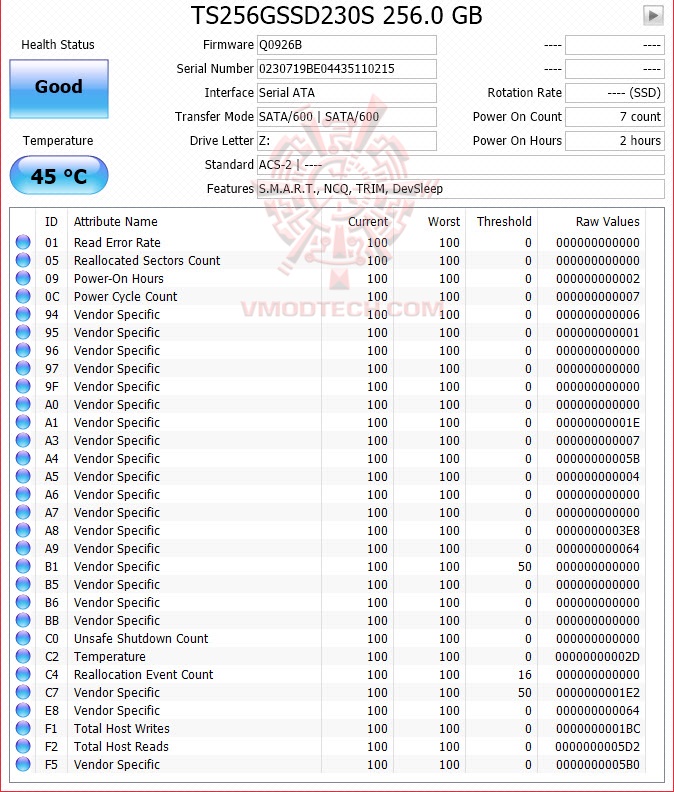Select the Reallocation Event Count name
The height and width of the screenshot is (792, 674).
(143, 674)
